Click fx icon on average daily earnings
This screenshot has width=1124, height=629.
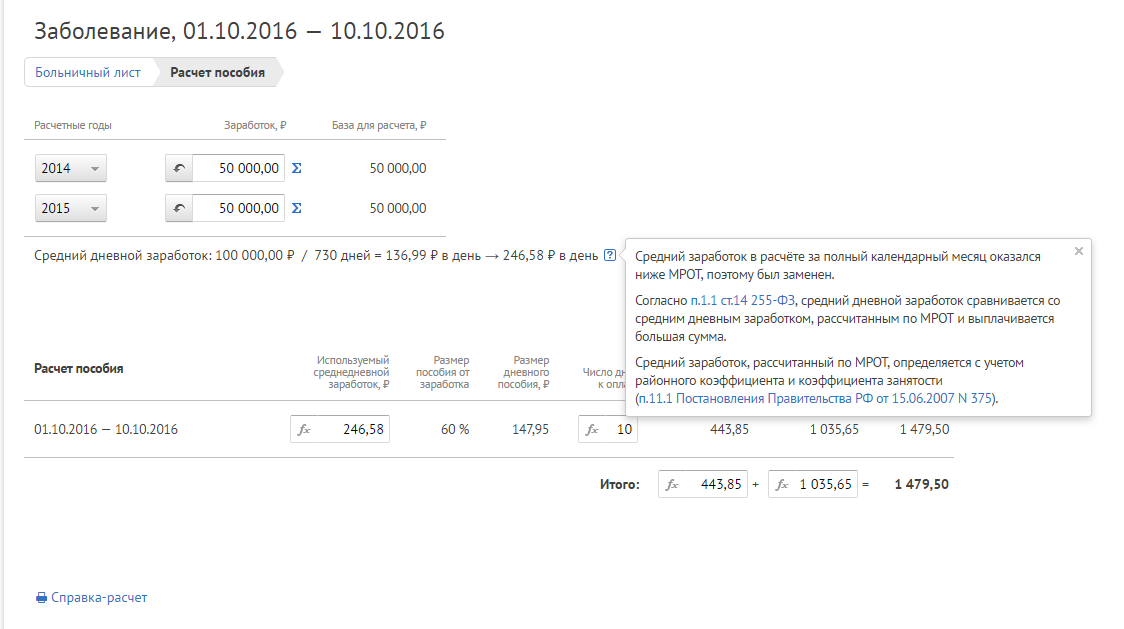coord(305,430)
